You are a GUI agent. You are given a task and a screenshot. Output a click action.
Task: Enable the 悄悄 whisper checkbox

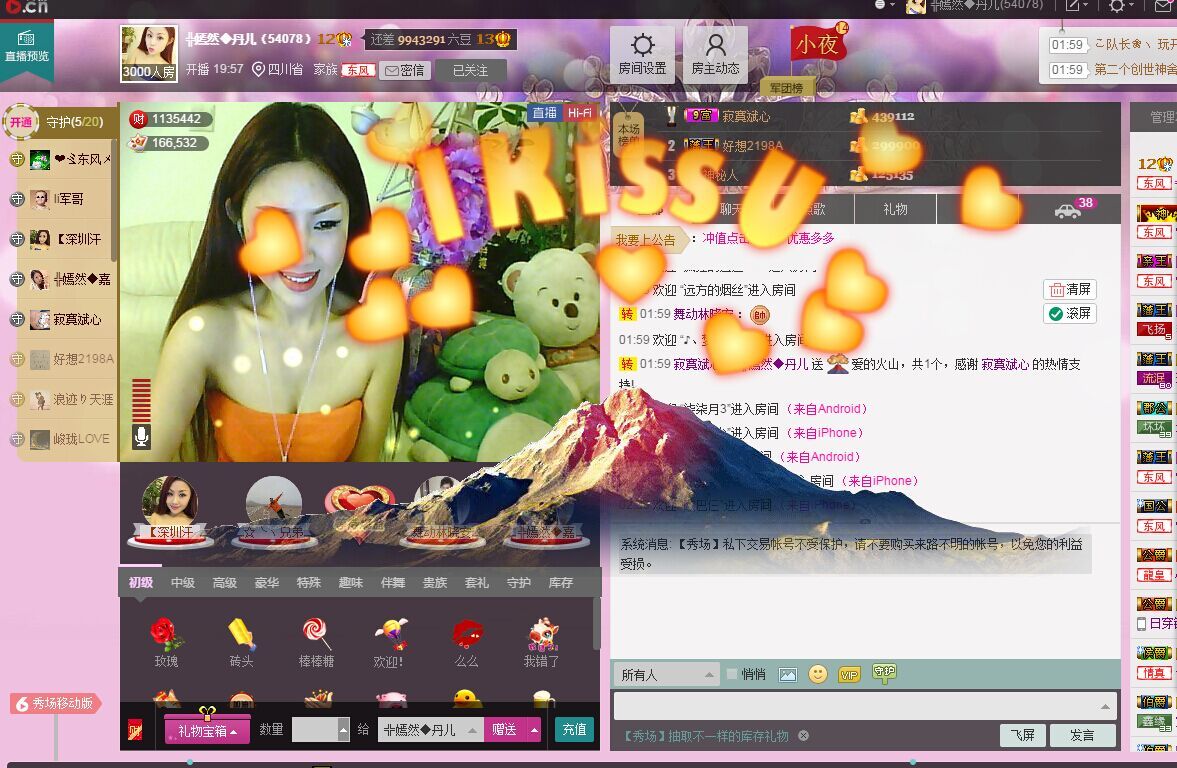point(732,674)
